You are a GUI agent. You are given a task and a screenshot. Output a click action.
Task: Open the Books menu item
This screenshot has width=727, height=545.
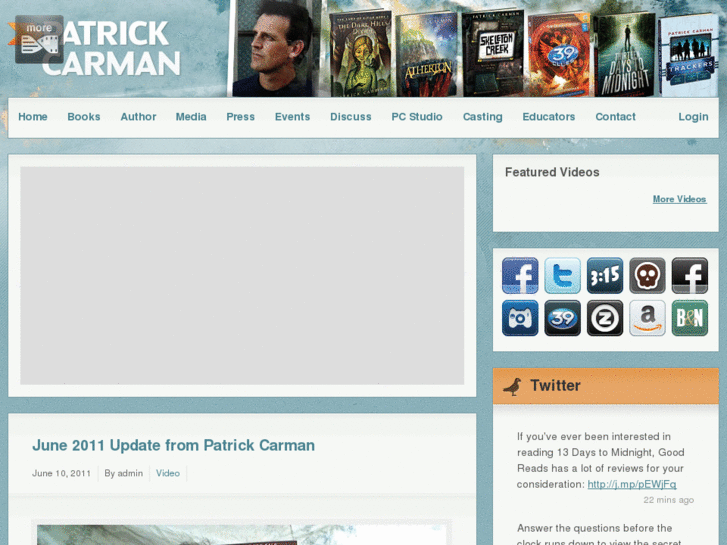(x=84, y=117)
